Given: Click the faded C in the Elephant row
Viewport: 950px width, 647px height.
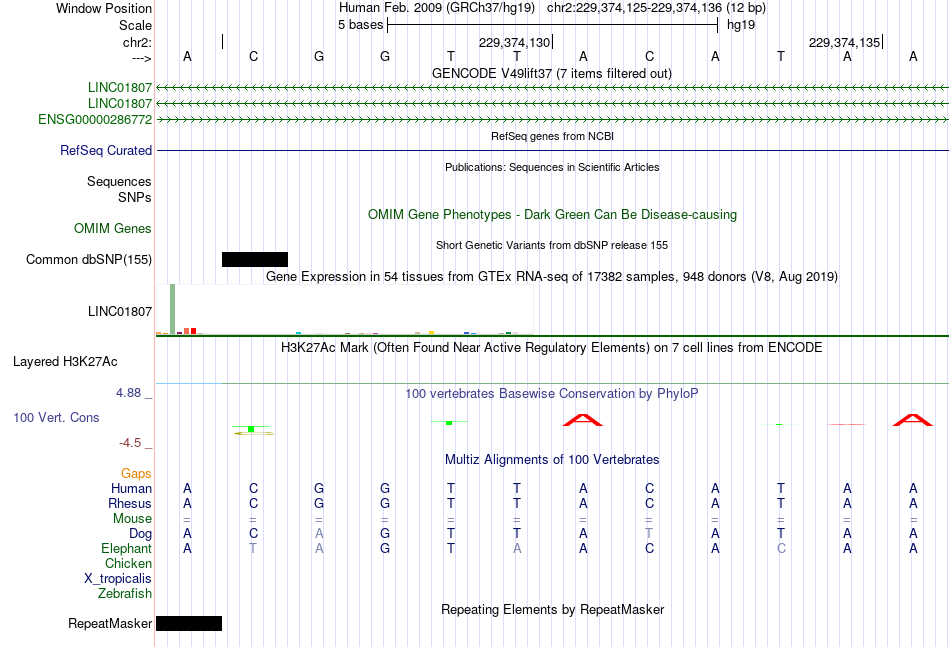Looking at the screenshot, I should 782,548.
